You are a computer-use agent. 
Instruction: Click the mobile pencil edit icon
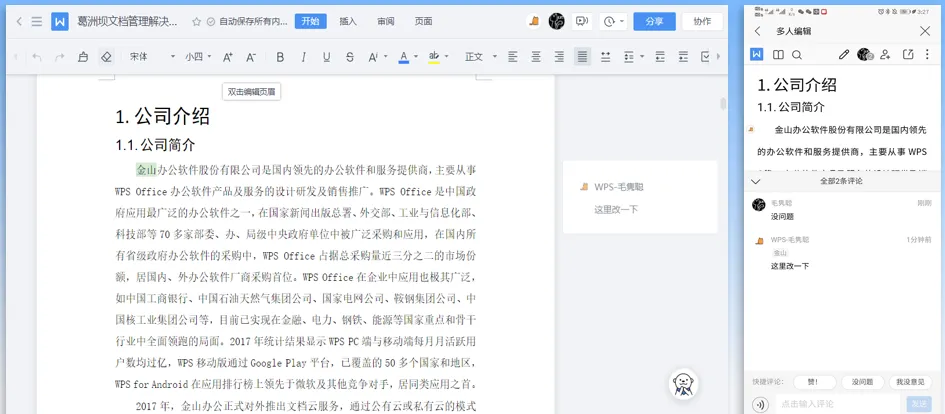tap(844, 55)
